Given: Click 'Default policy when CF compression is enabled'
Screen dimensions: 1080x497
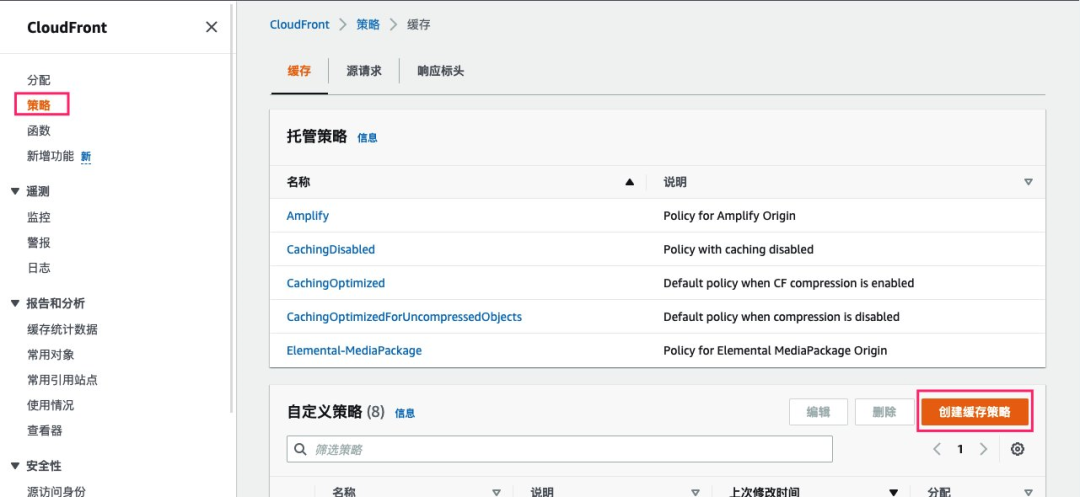Looking at the screenshot, I should (789, 283).
